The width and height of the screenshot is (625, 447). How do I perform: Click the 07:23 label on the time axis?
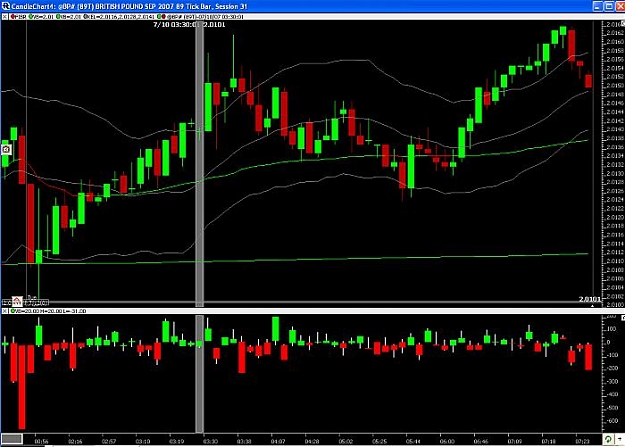pyautogui.click(x=582, y=441)
